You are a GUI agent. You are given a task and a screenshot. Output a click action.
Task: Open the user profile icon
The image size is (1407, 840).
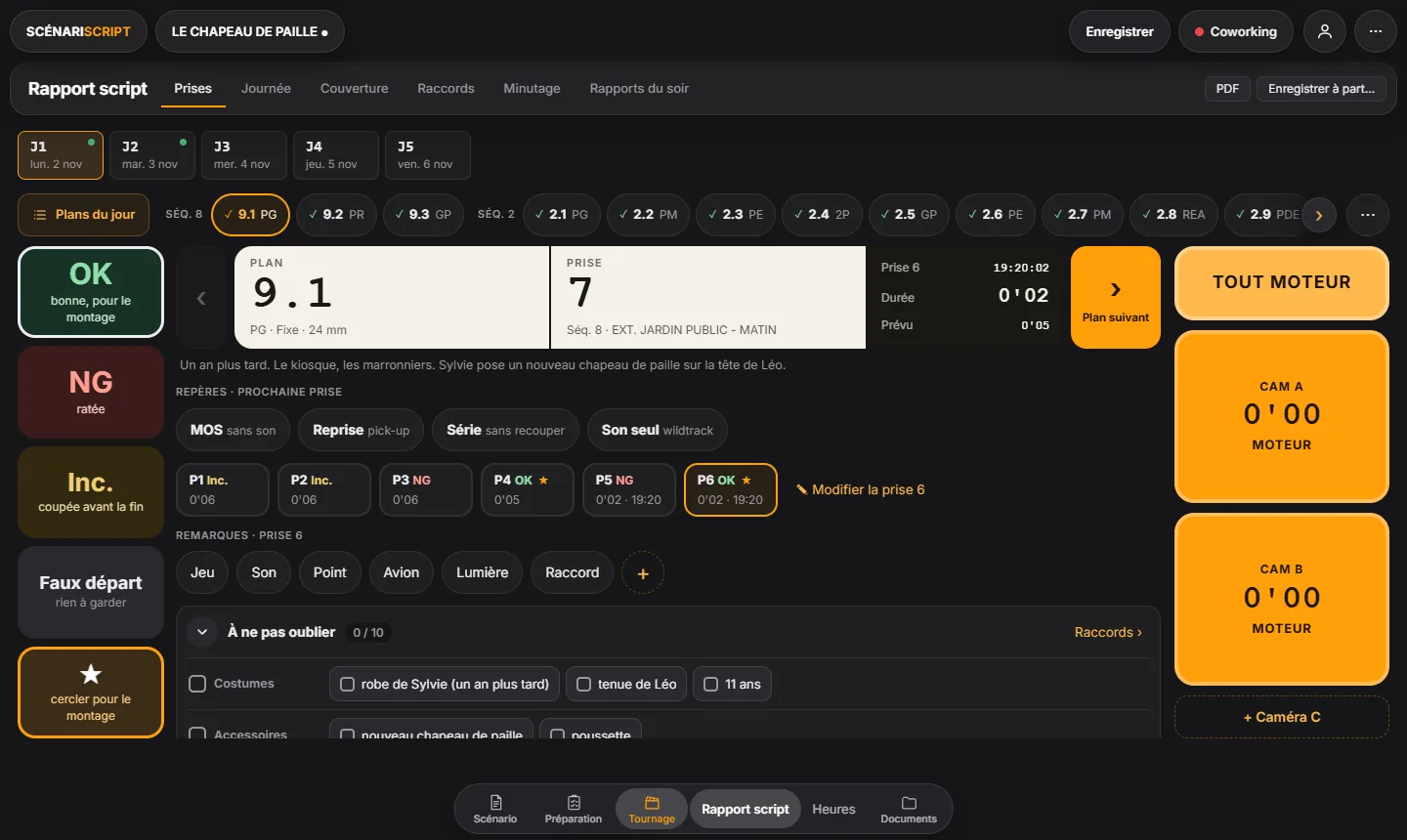1324,31
